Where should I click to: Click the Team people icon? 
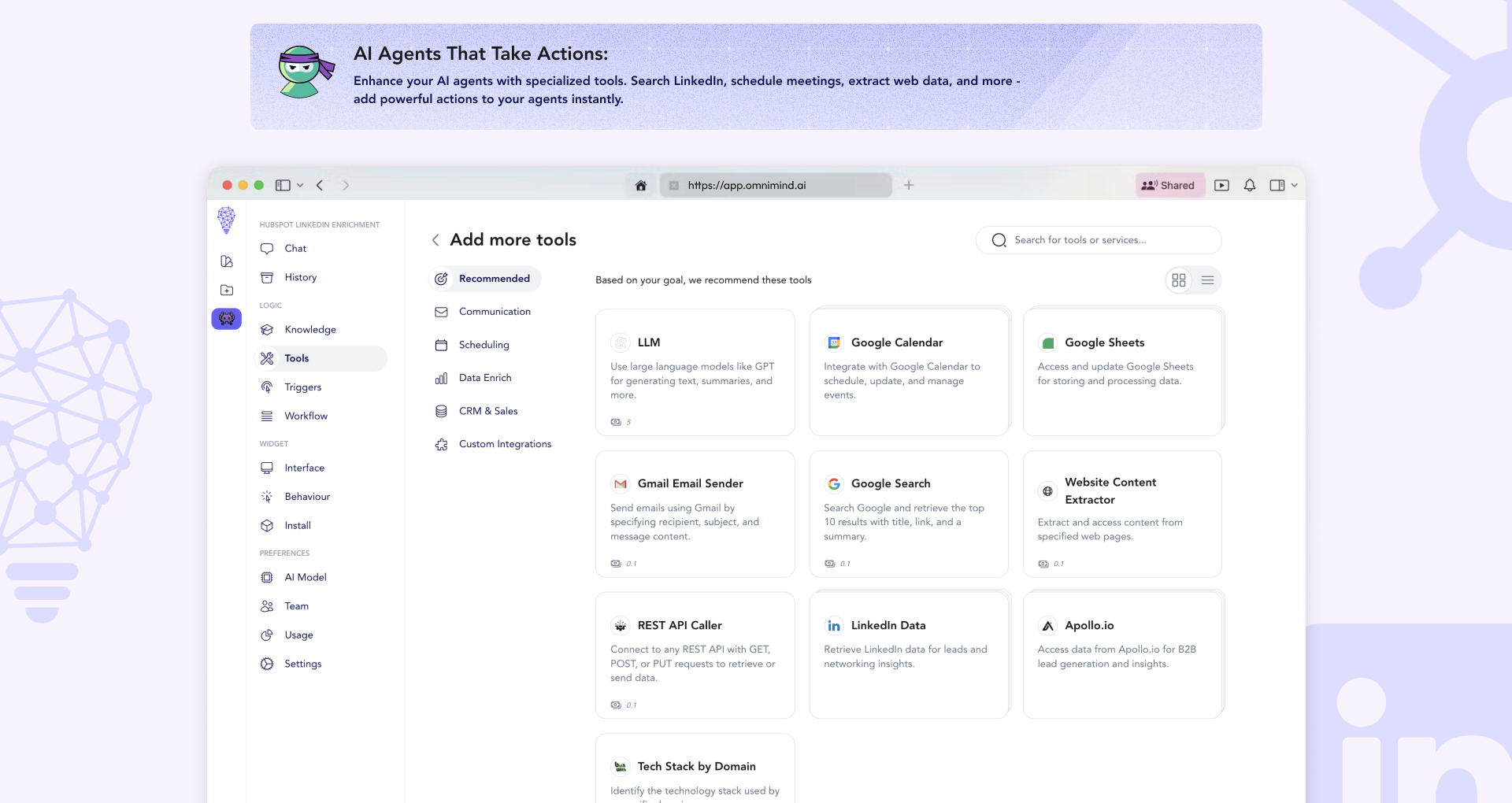pos(267,606)
